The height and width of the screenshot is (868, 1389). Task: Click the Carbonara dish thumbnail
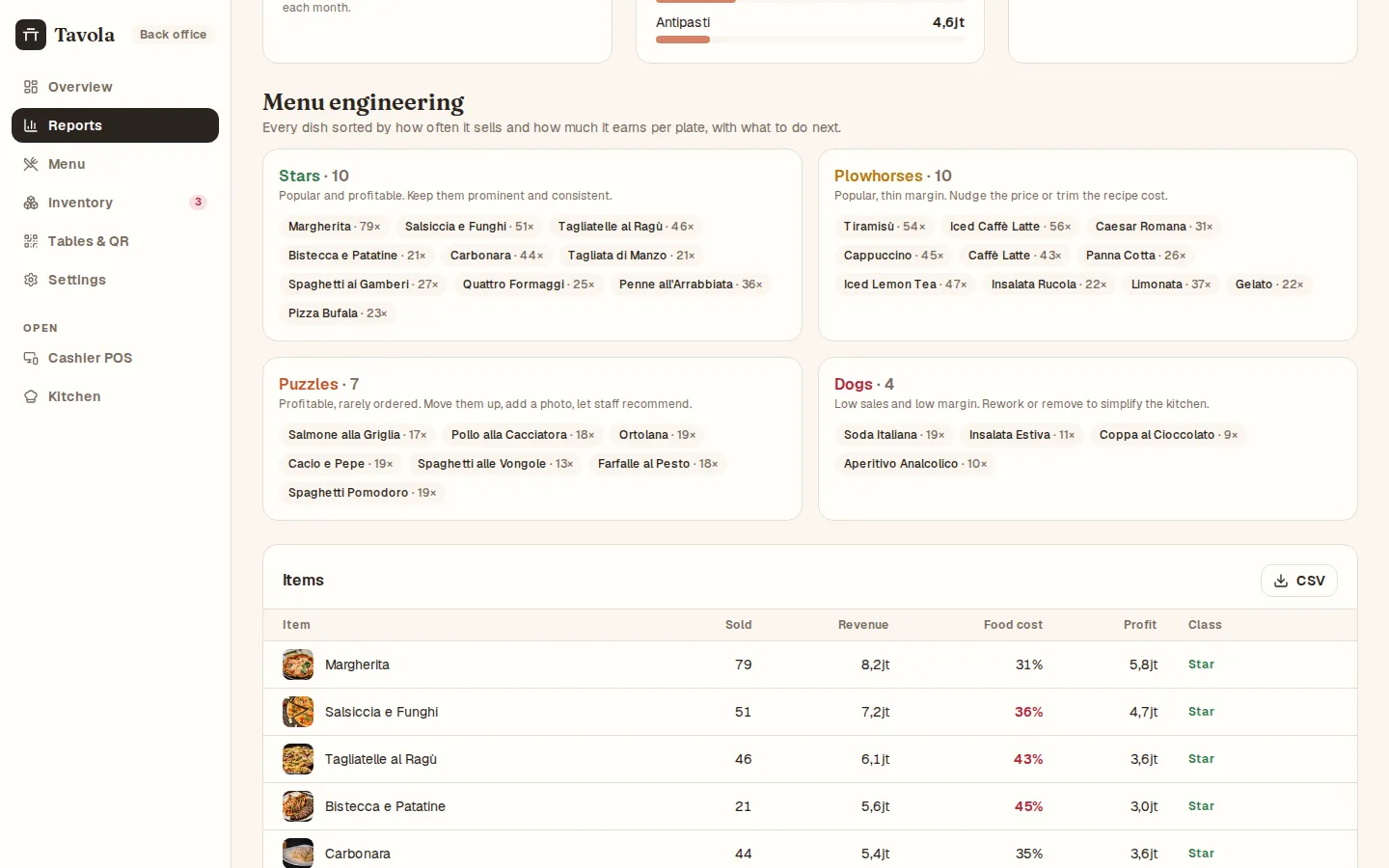(298, 853)
